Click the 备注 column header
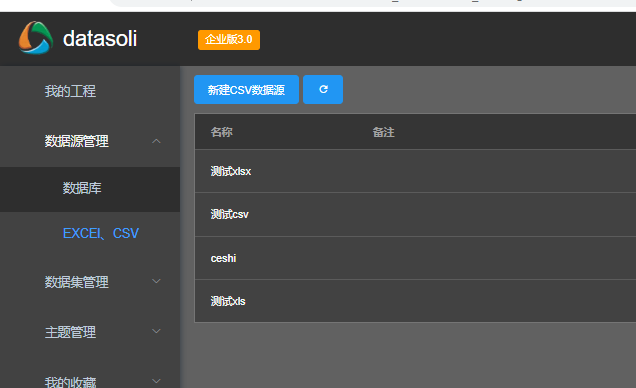 pos(383,132)
